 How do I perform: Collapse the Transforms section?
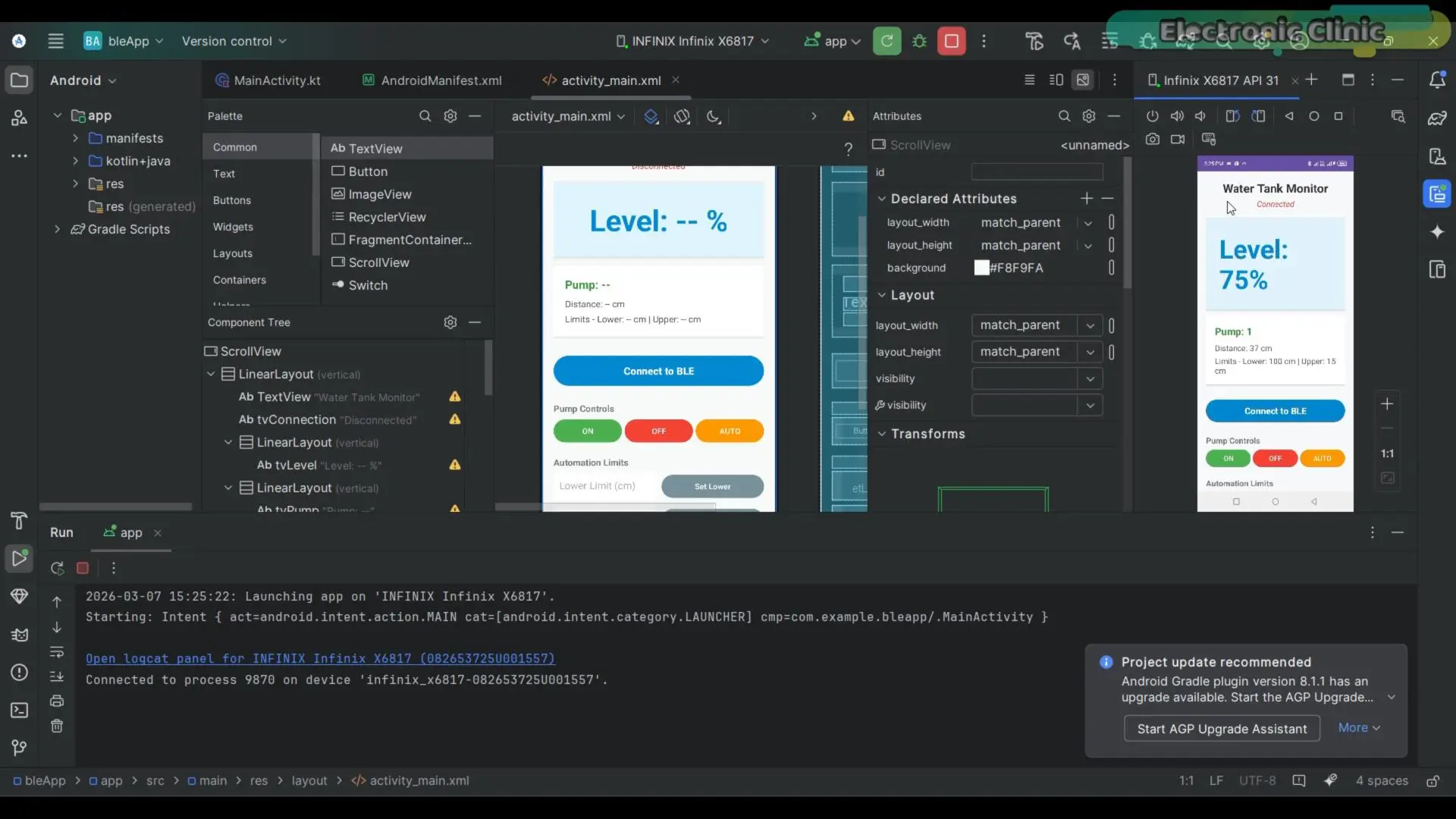click(882, 434)
